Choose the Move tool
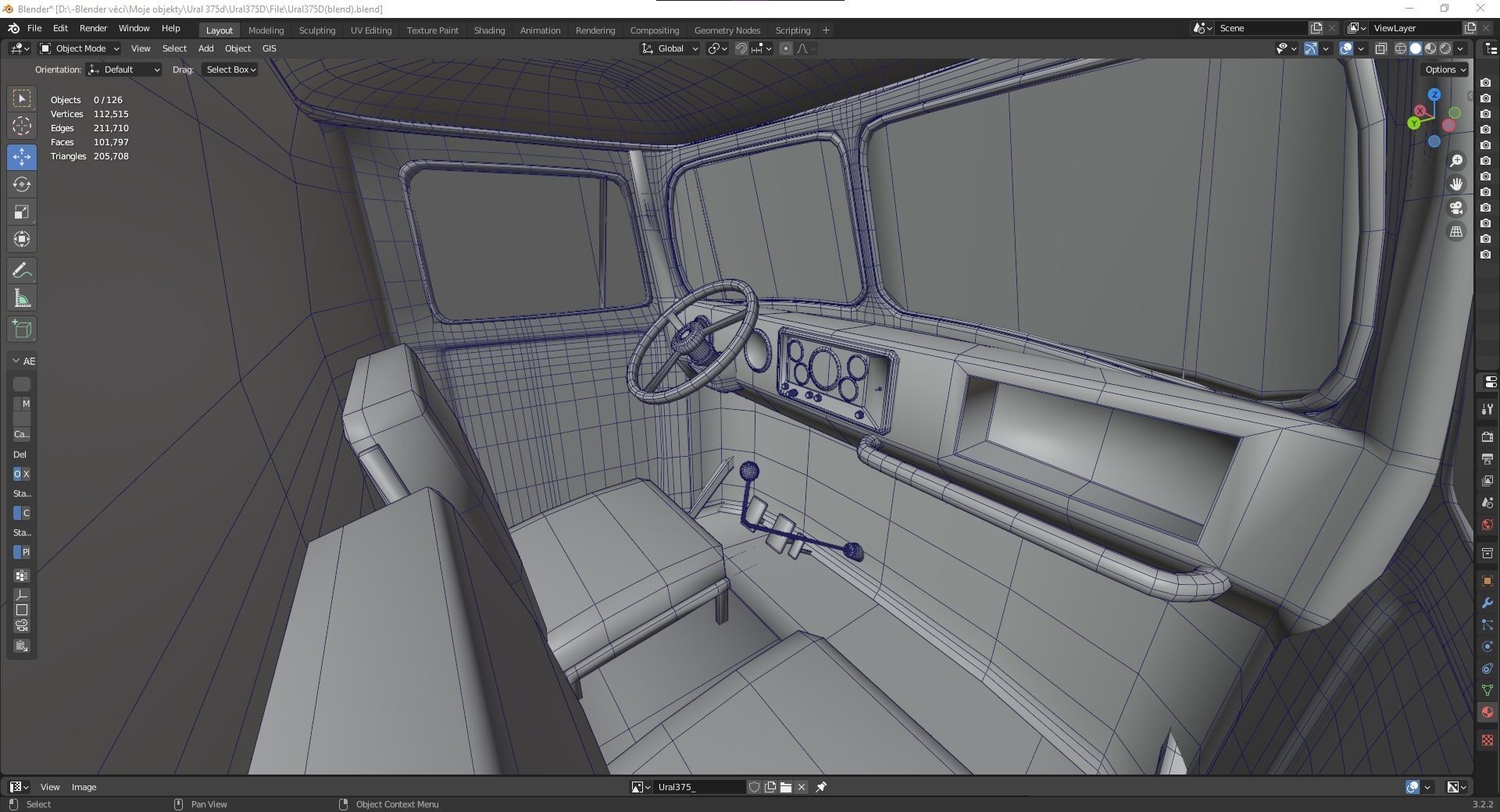This screenshot has width=1500, height=812. [22, 157]
